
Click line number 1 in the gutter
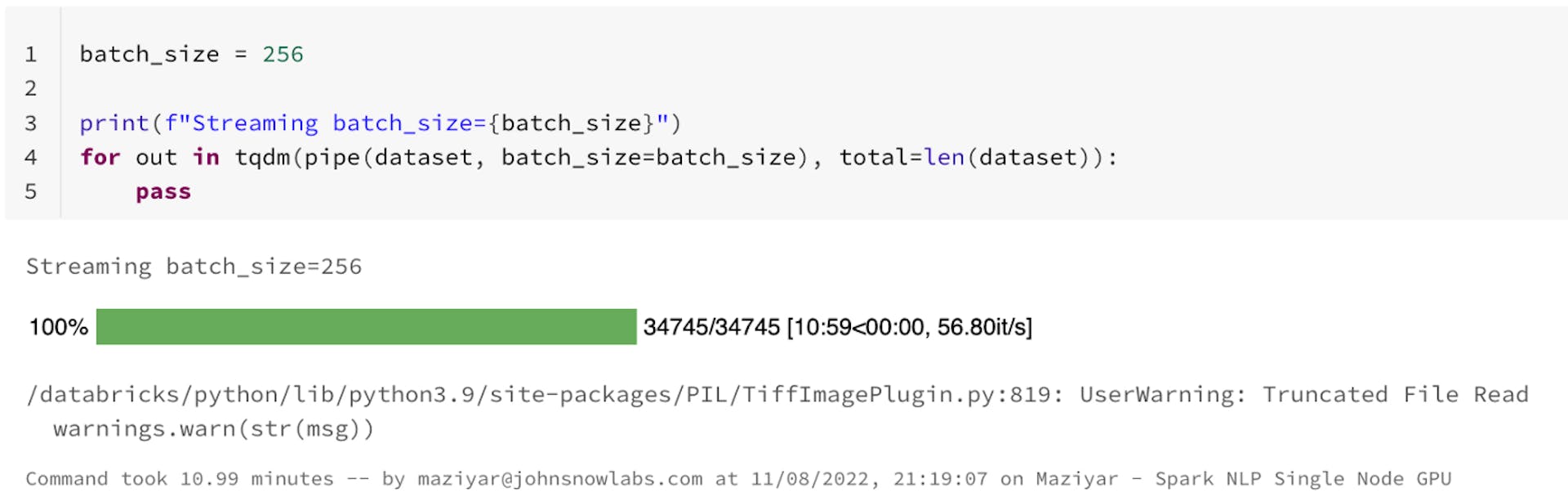pyautogui.click(x=31, y=55)
